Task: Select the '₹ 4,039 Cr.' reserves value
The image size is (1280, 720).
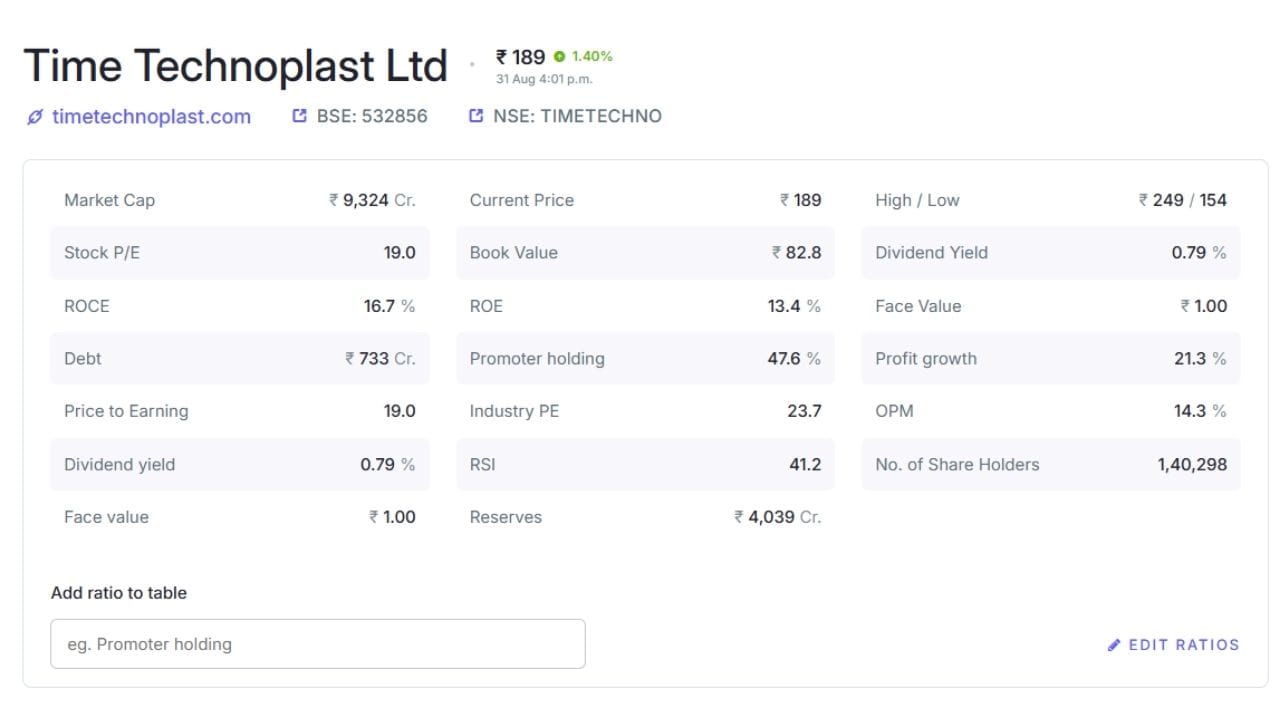Action: 777,517
